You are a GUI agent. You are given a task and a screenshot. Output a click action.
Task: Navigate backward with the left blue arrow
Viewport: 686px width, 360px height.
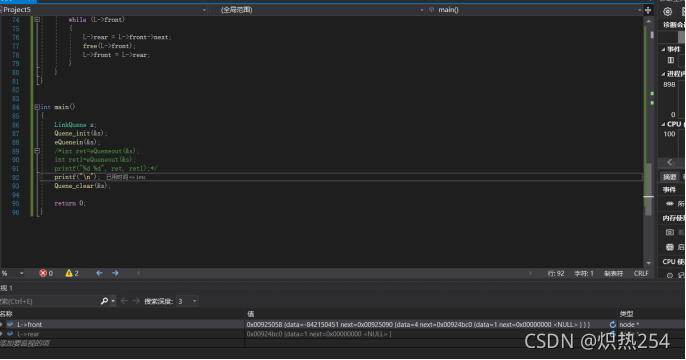[x=99, y=273]
